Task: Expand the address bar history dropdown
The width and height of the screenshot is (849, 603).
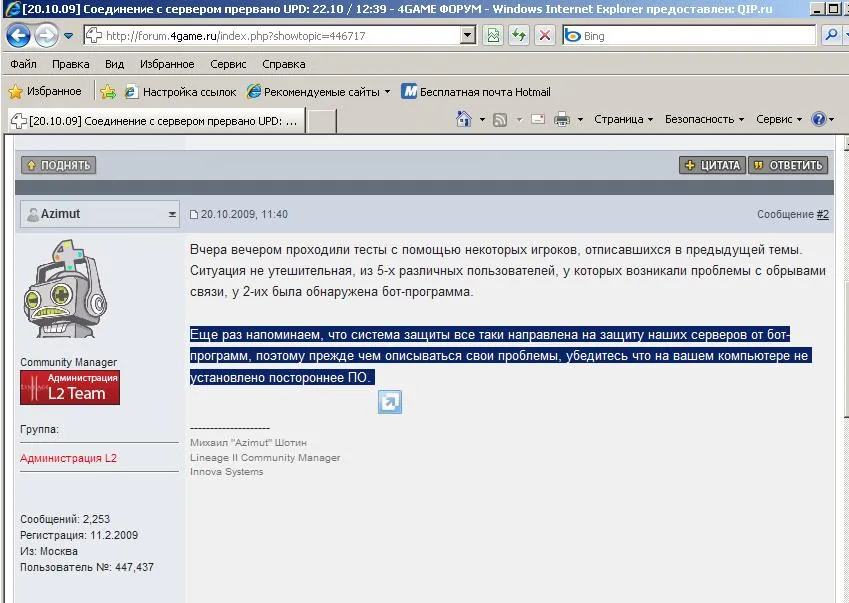Action: (467, 36)
